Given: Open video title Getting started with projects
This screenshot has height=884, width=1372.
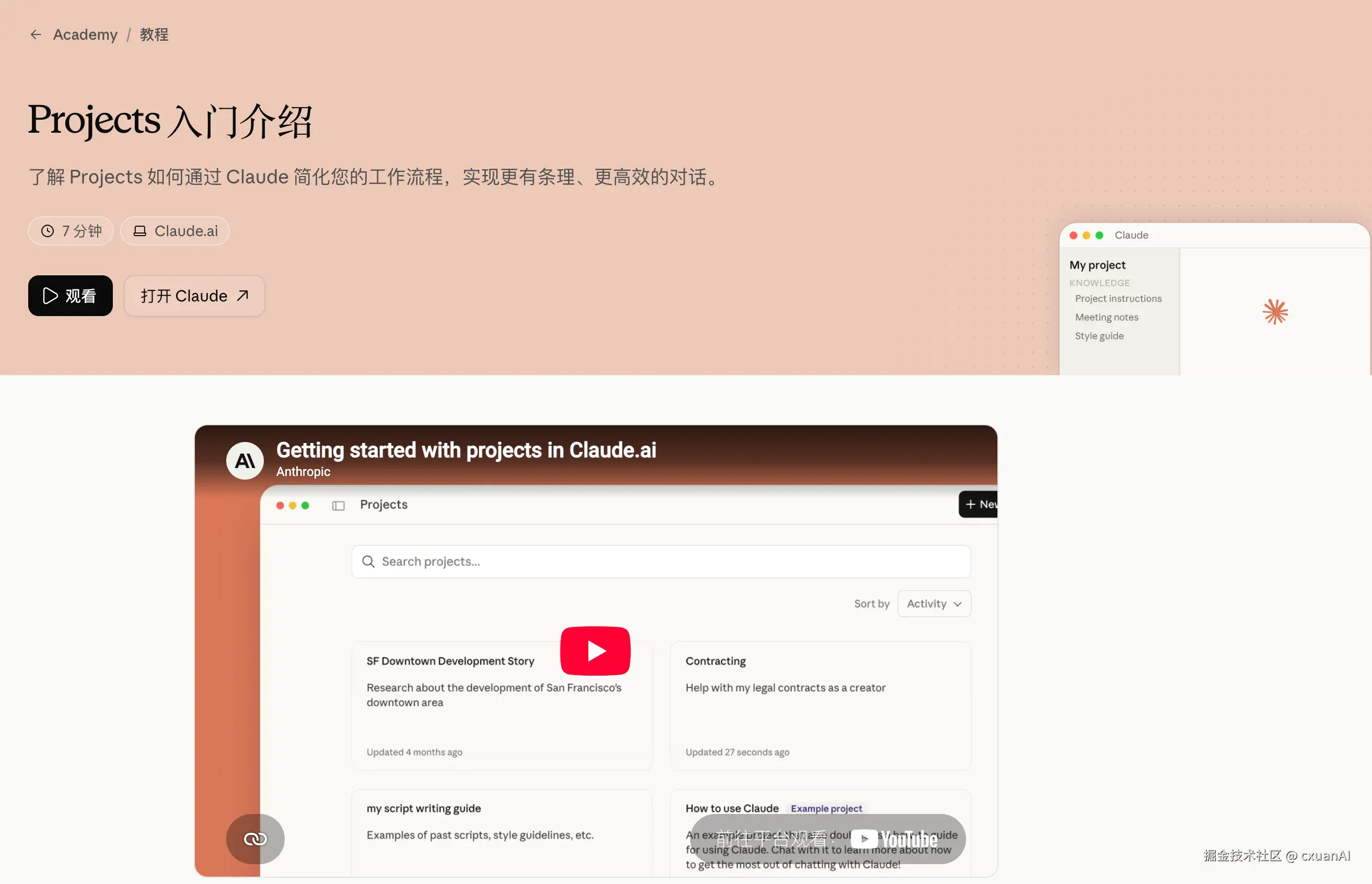Looking at the screenshot, I should [466, 450].
